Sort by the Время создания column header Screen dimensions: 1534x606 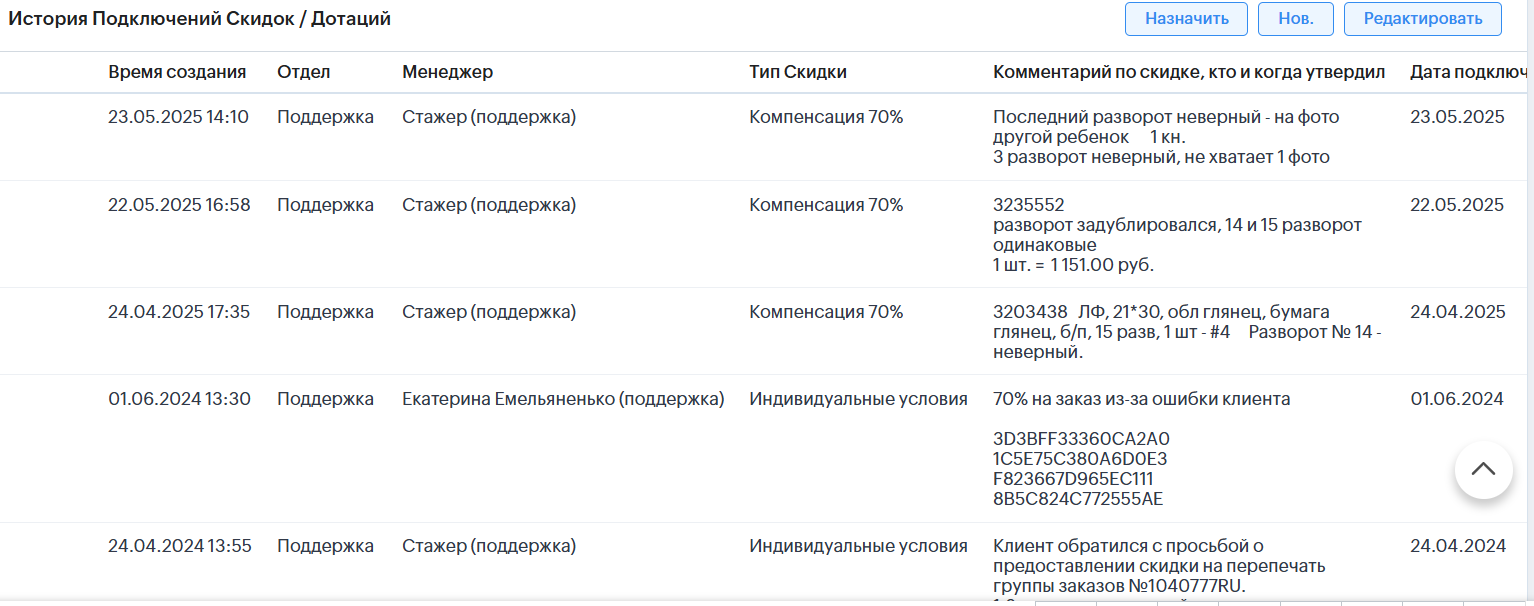[x=177, y=72]
